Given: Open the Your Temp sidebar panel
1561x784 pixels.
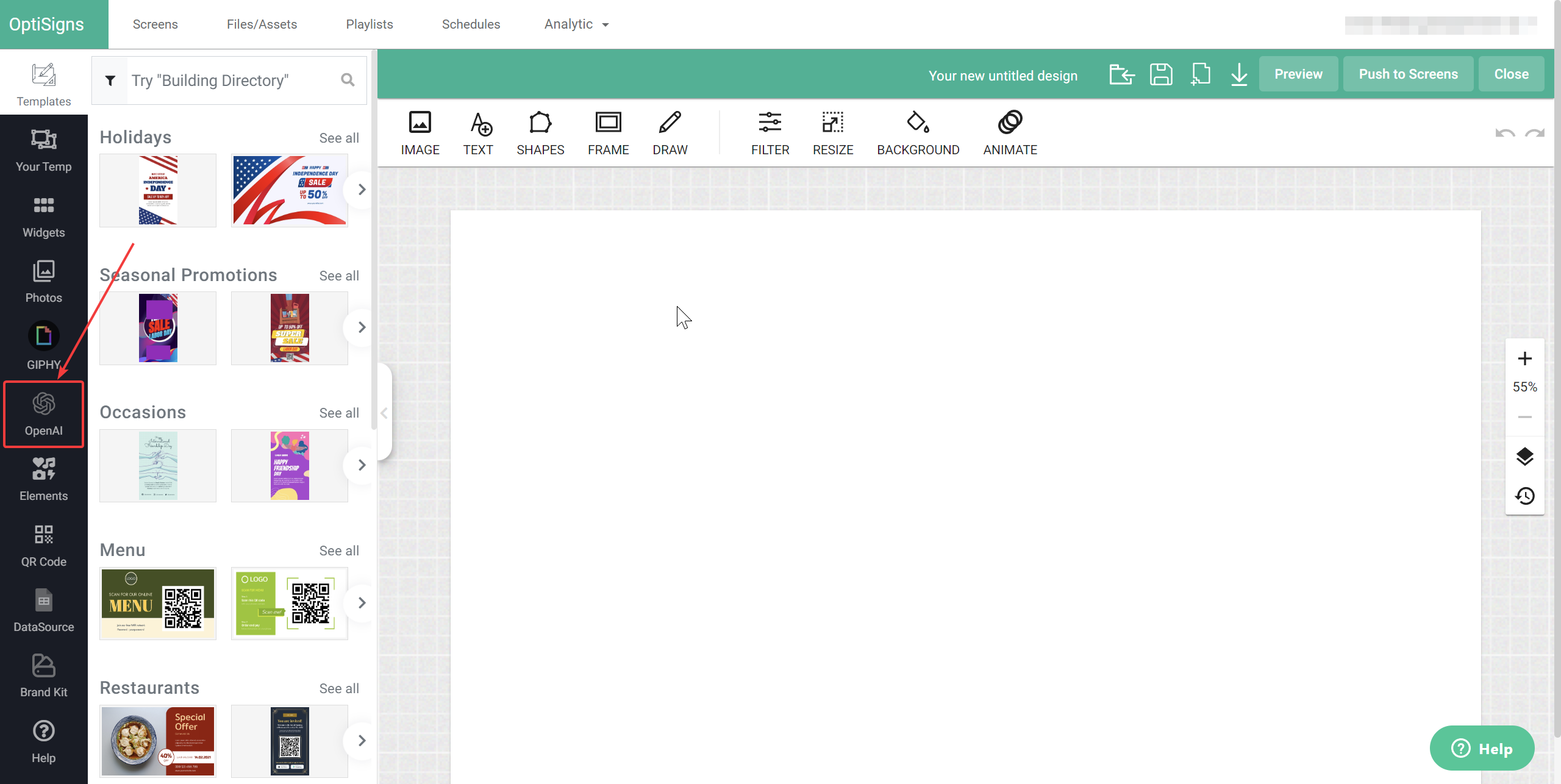Looking at the screenshot, I should coord(43,150).
